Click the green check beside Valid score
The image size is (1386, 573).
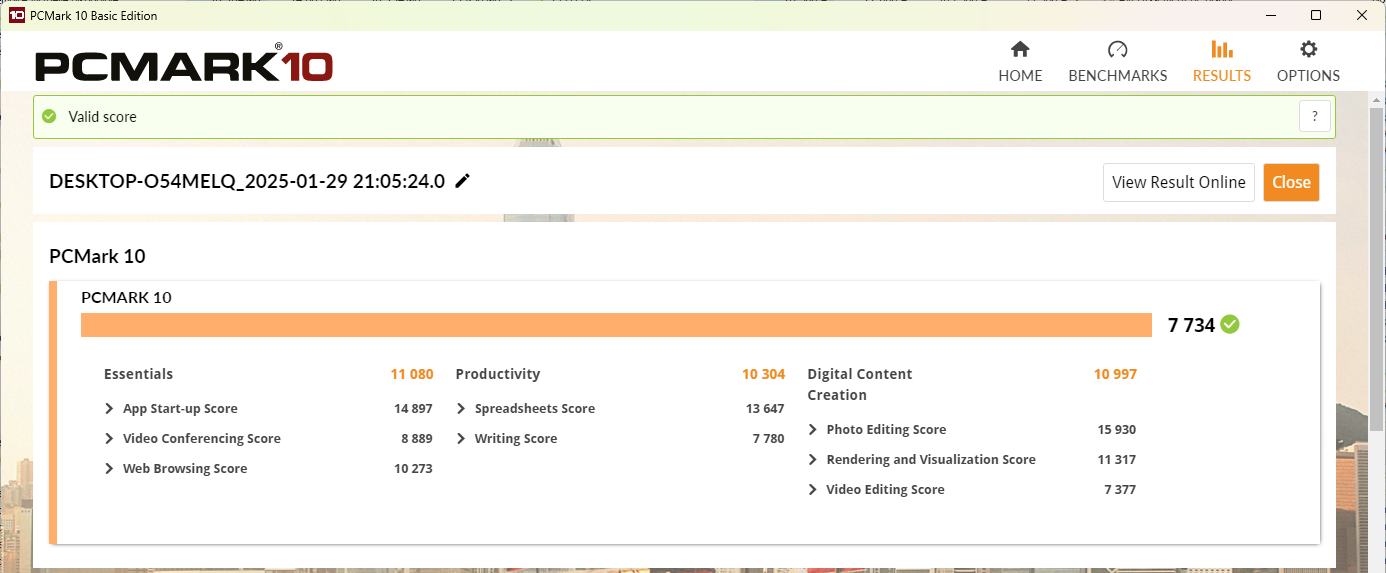49,116
